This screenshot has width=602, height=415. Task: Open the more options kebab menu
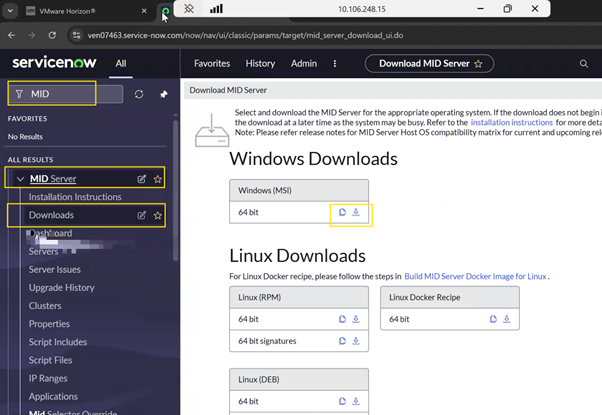[335, 64]
